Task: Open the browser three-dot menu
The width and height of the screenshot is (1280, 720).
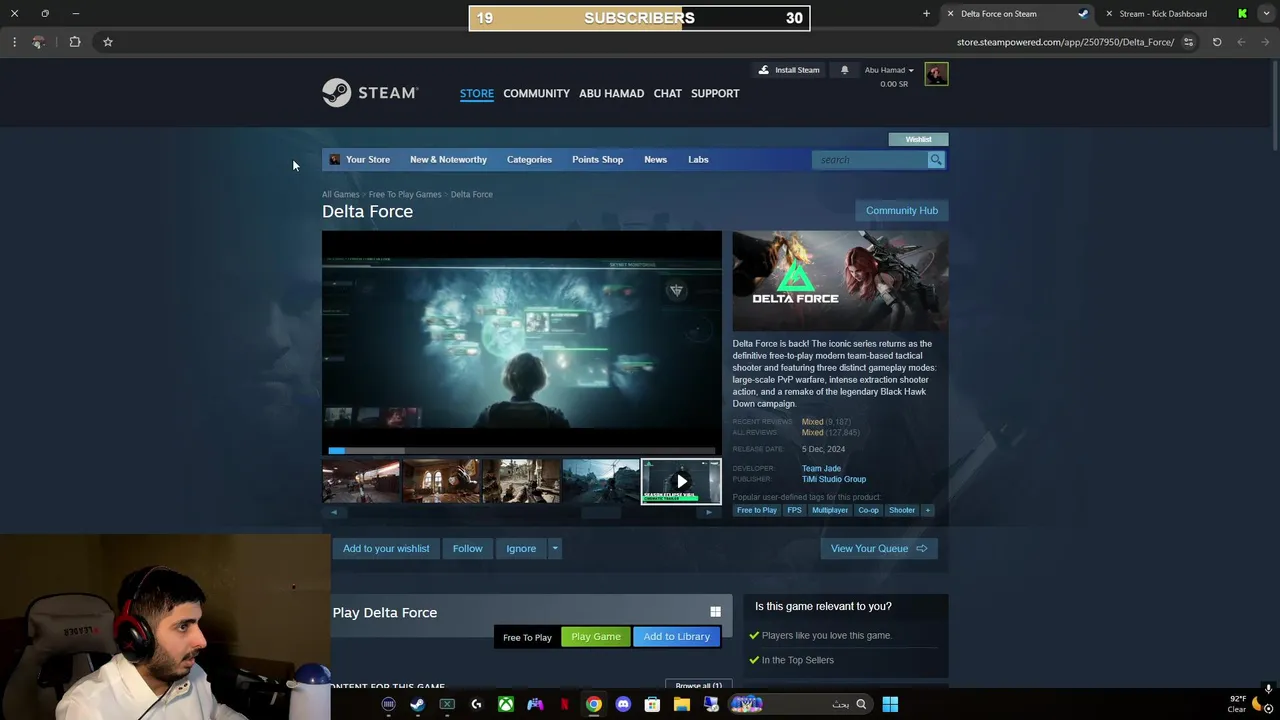Action: click(x=14, y=42)
